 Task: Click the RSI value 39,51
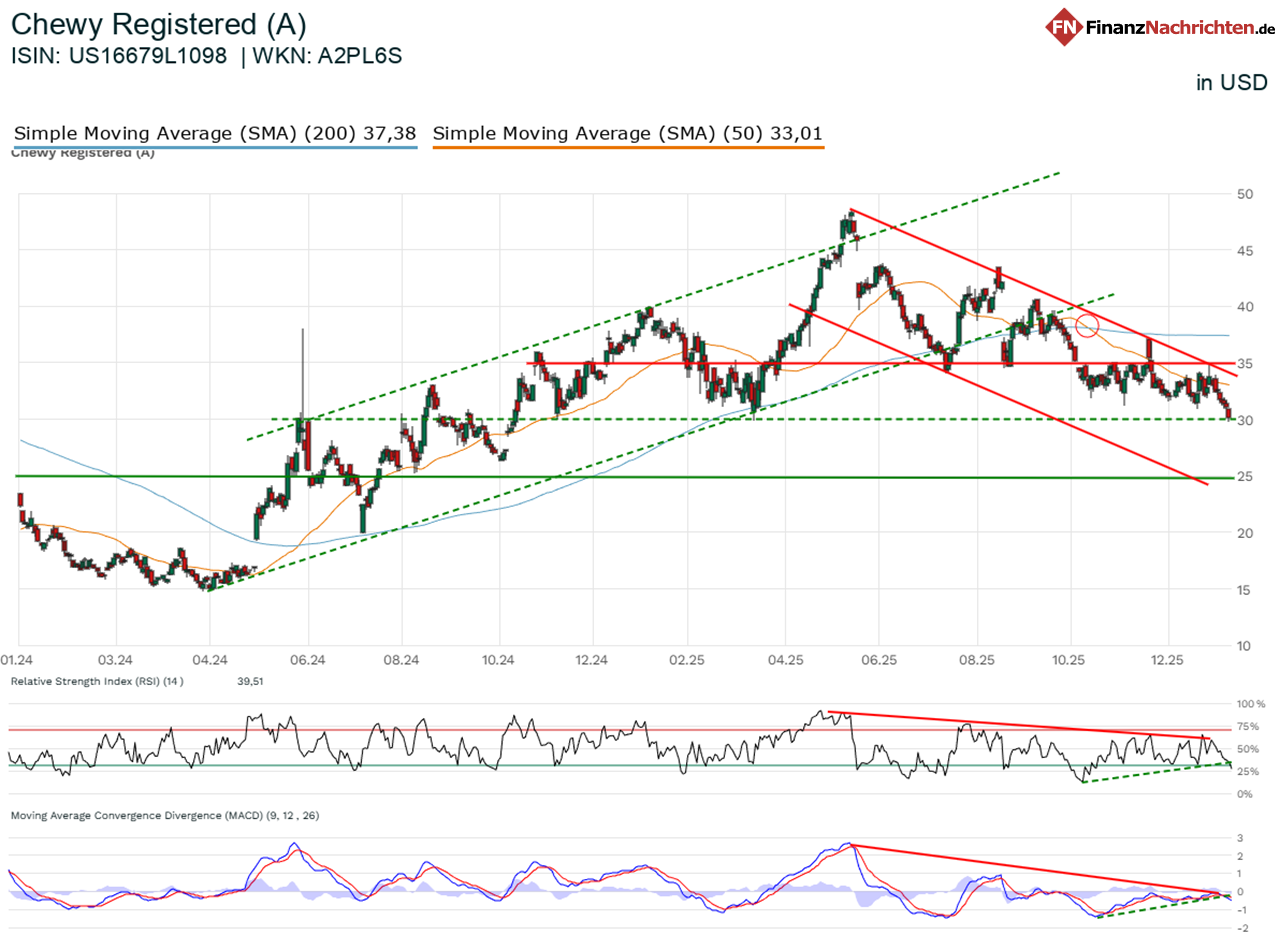[244, 681]
